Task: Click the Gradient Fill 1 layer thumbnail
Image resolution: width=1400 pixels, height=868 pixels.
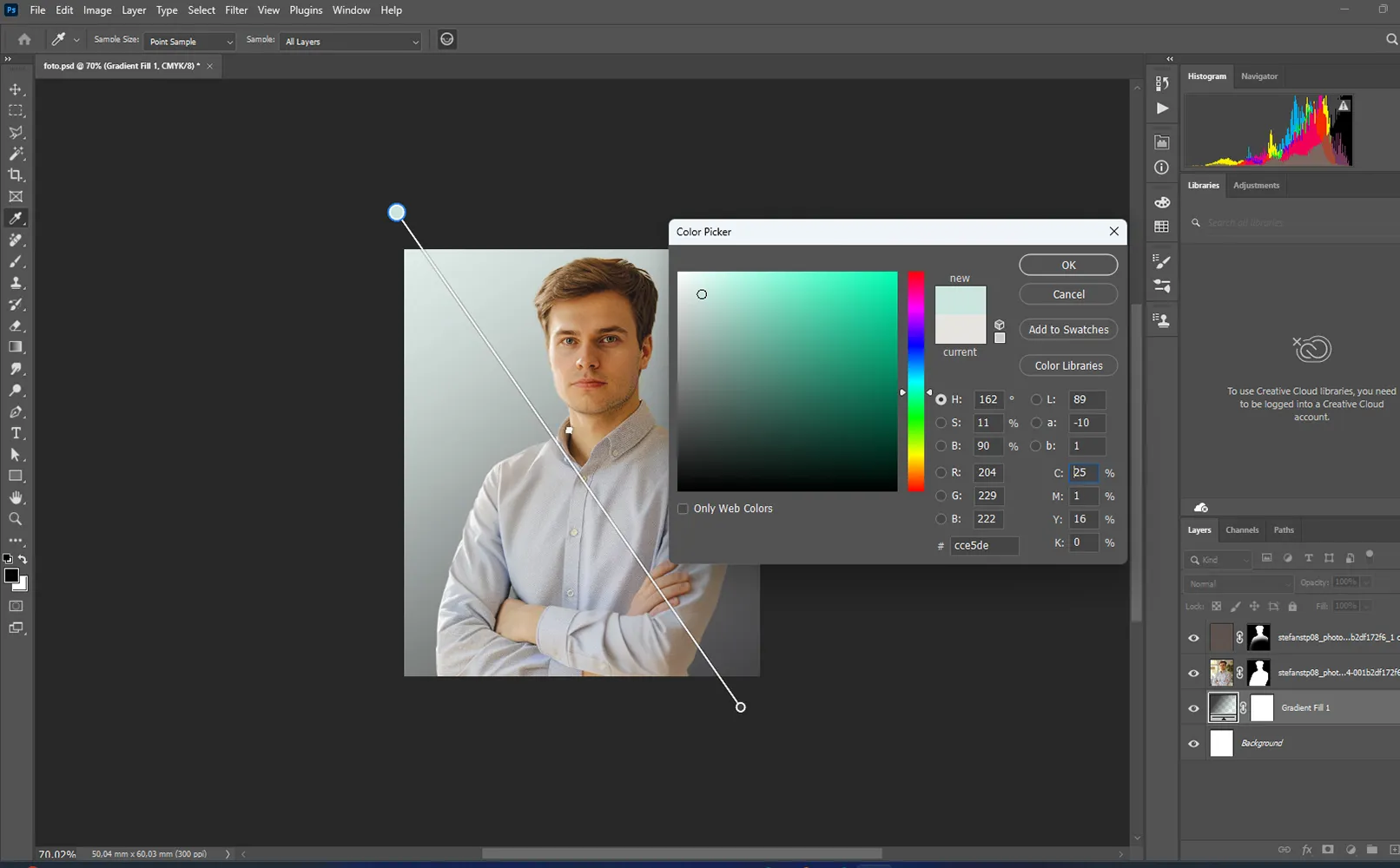Action: pyautogui.click(x=1223, y=708)
